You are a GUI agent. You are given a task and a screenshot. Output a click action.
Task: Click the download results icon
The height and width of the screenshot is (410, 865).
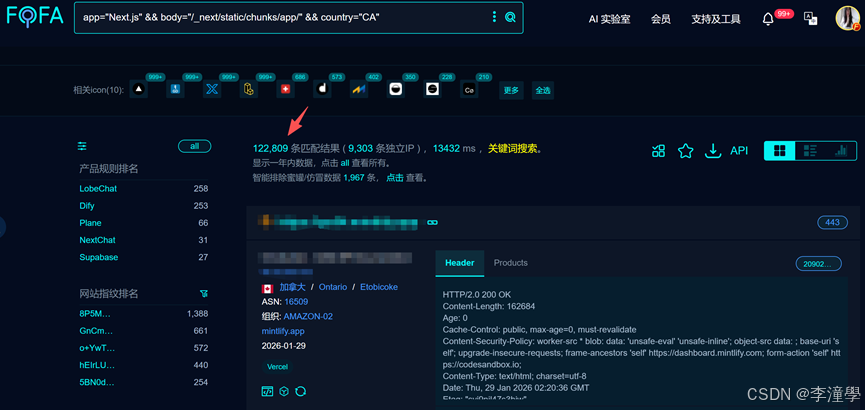(713, 151)
